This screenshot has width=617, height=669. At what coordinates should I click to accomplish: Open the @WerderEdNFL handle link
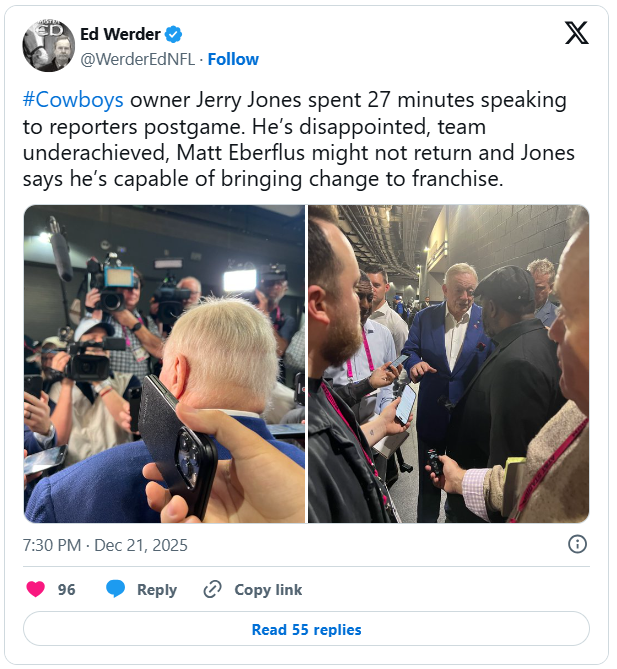tap(138, 59)
